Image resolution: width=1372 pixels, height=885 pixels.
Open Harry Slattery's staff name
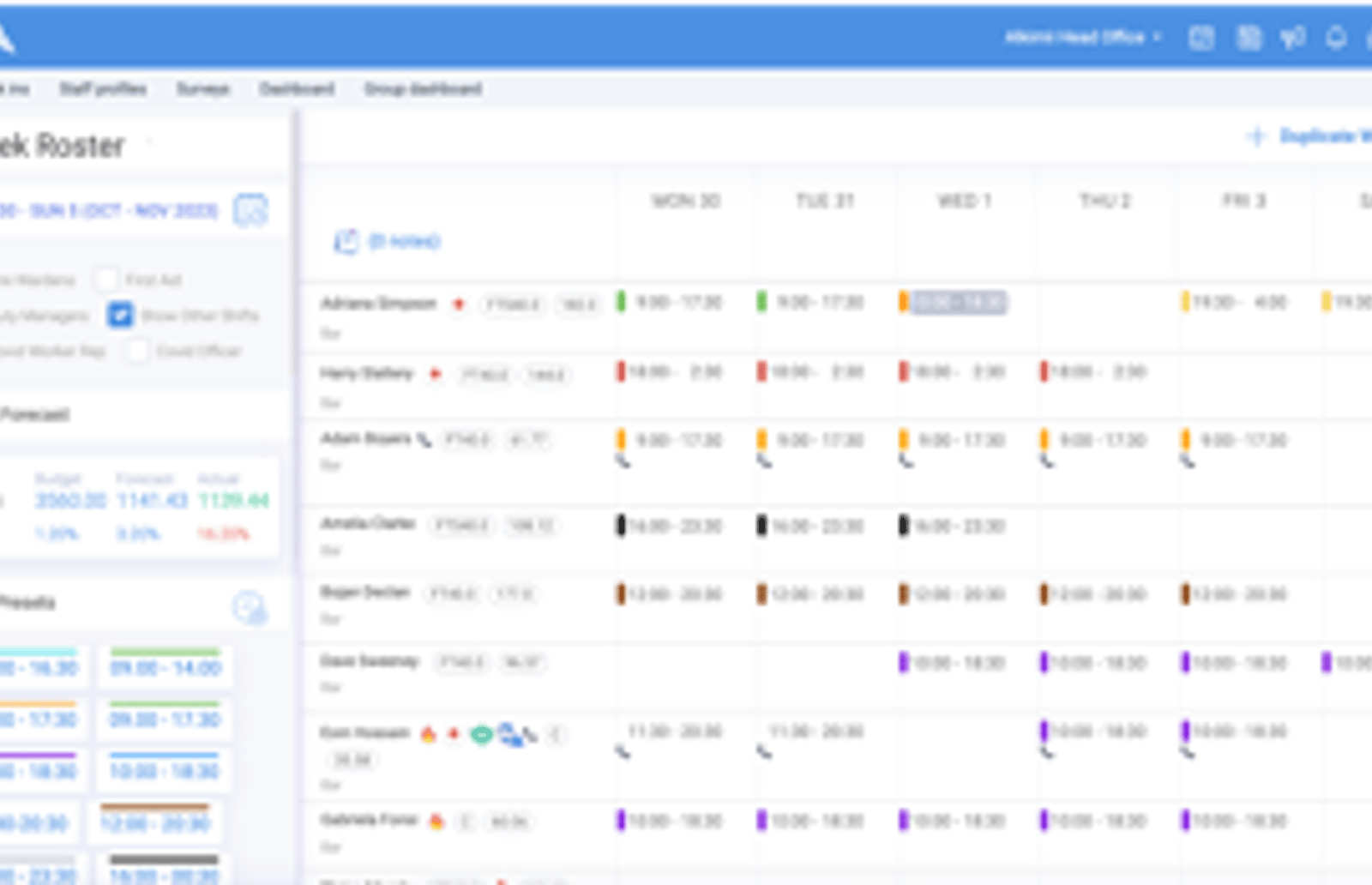point(367,374)
